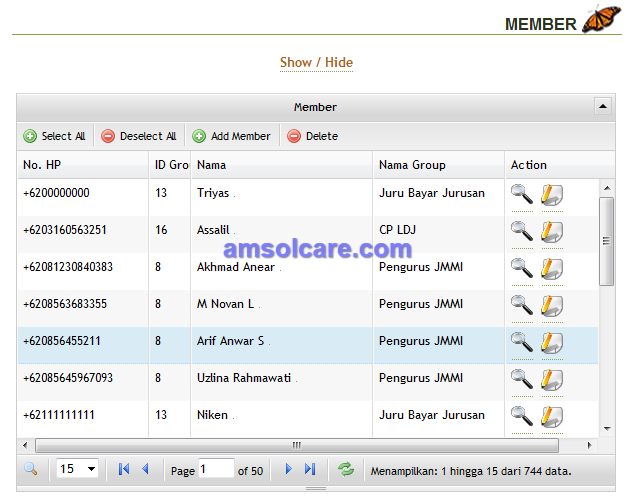This screenshot has height=496, width=635.
Task: Click the horizontal scrollbar thumb
Action: click(297, 445)
